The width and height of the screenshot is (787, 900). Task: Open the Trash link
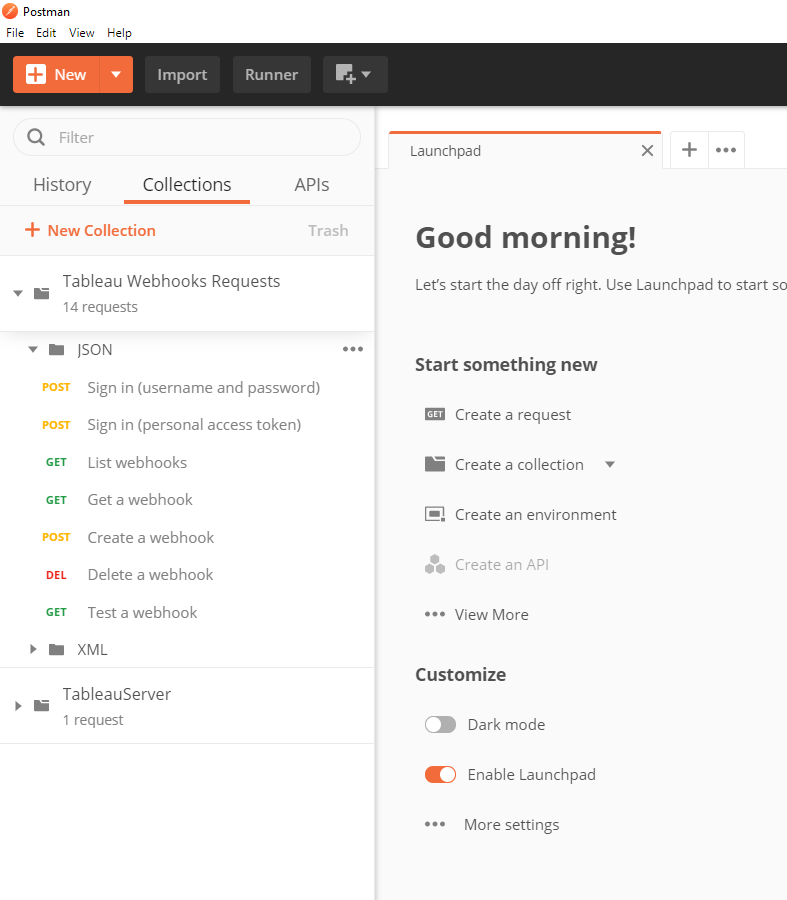(328, 230)
